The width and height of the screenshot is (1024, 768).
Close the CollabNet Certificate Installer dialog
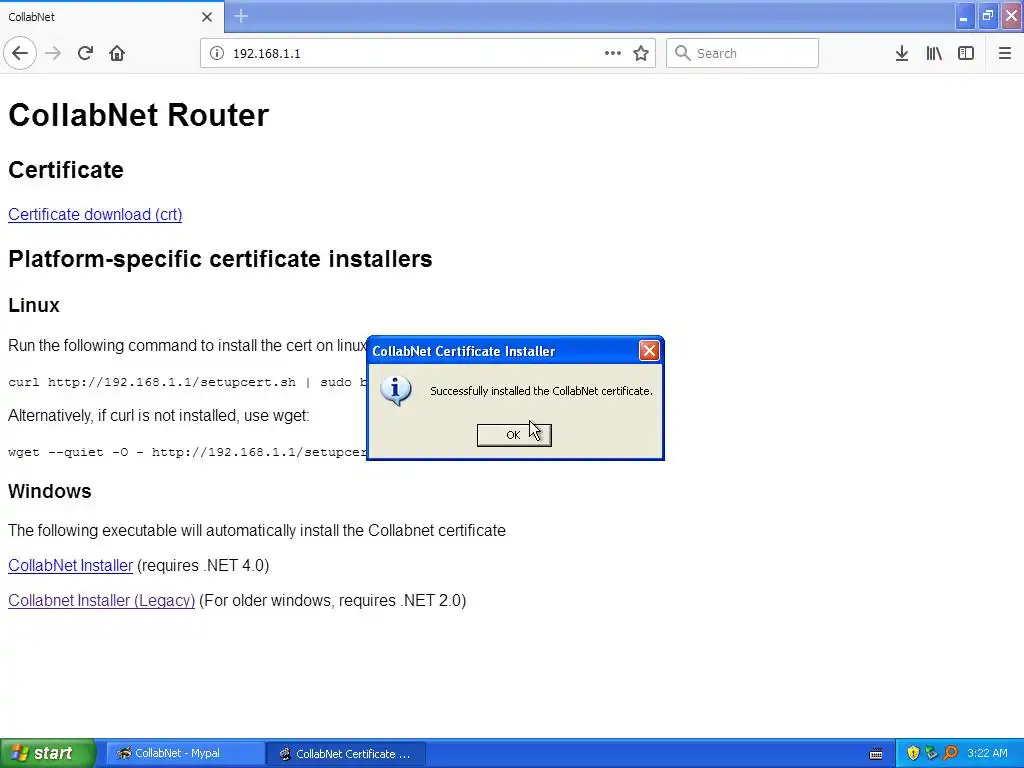click(x=648, y=351)
